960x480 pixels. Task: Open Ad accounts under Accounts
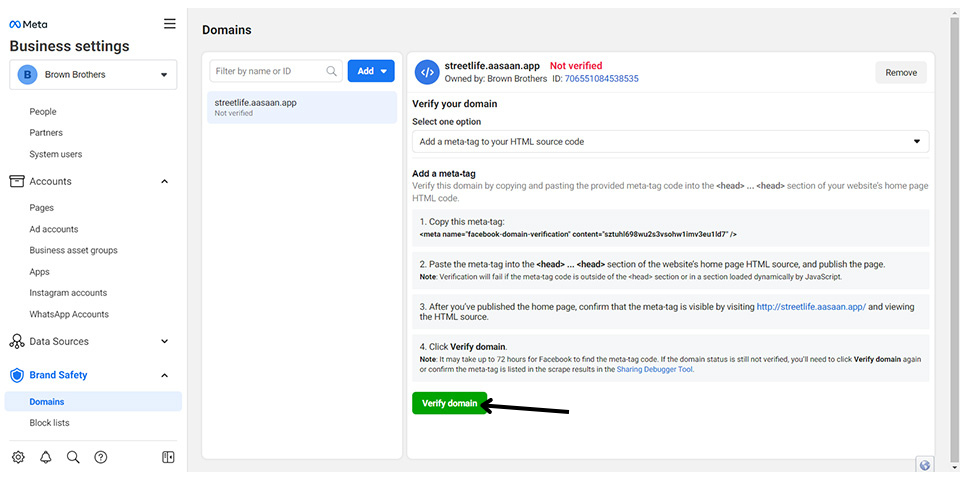54,229
